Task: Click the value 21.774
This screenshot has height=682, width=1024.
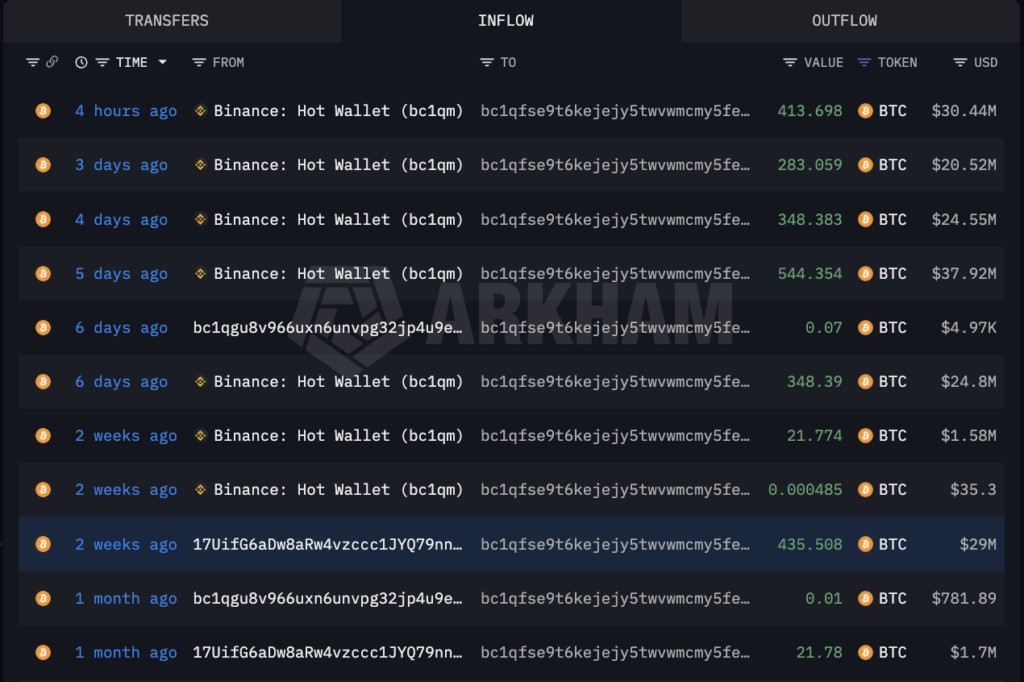Action: tap(814, 436)
